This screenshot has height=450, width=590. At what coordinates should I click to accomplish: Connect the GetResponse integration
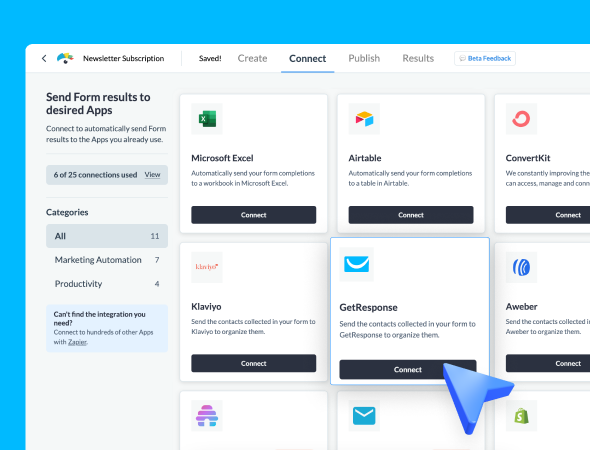(408, 369)
